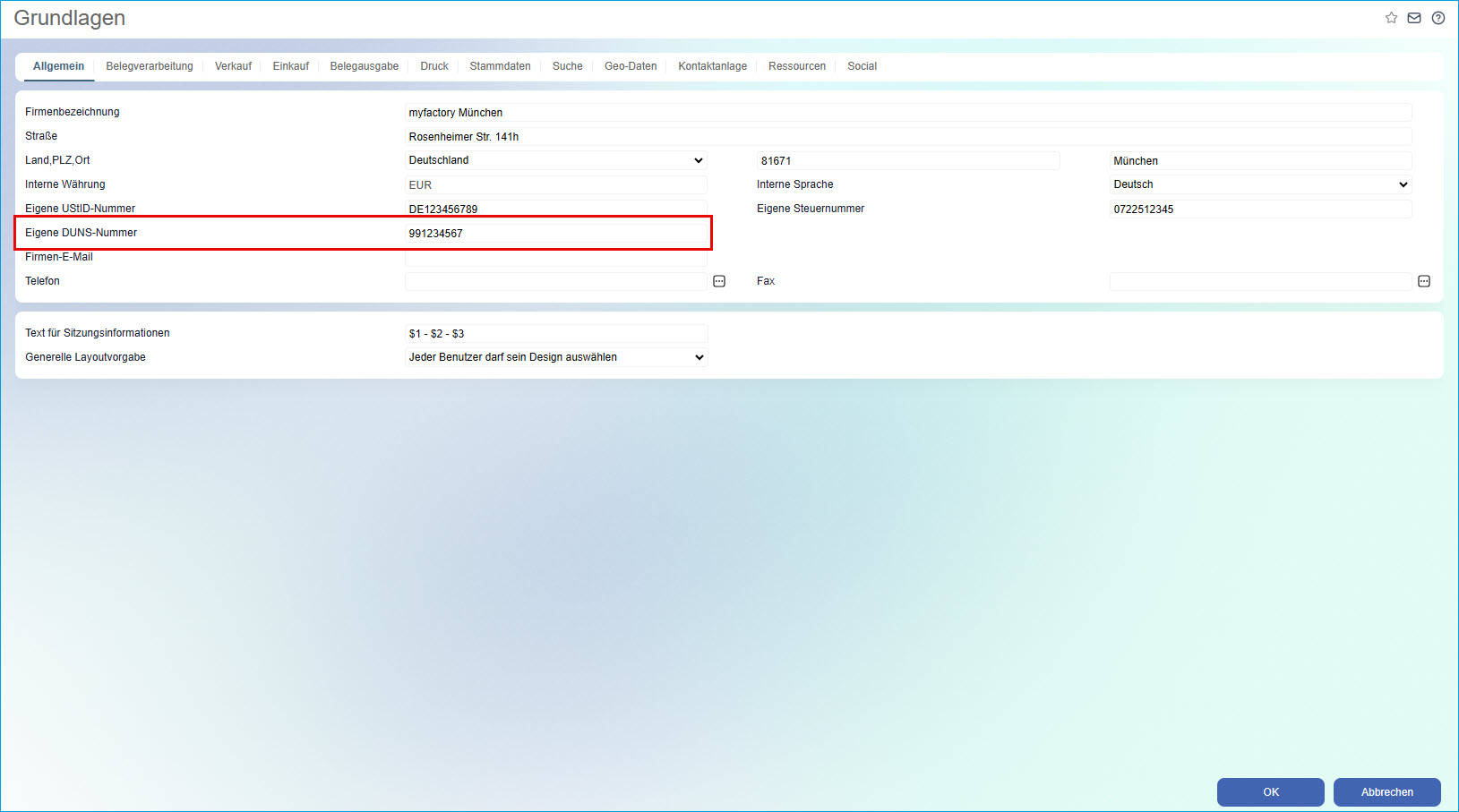Confirm settings with the OK button
Image resolution: width=1459 pixels, height=812 pixels.
(1271, 792)
